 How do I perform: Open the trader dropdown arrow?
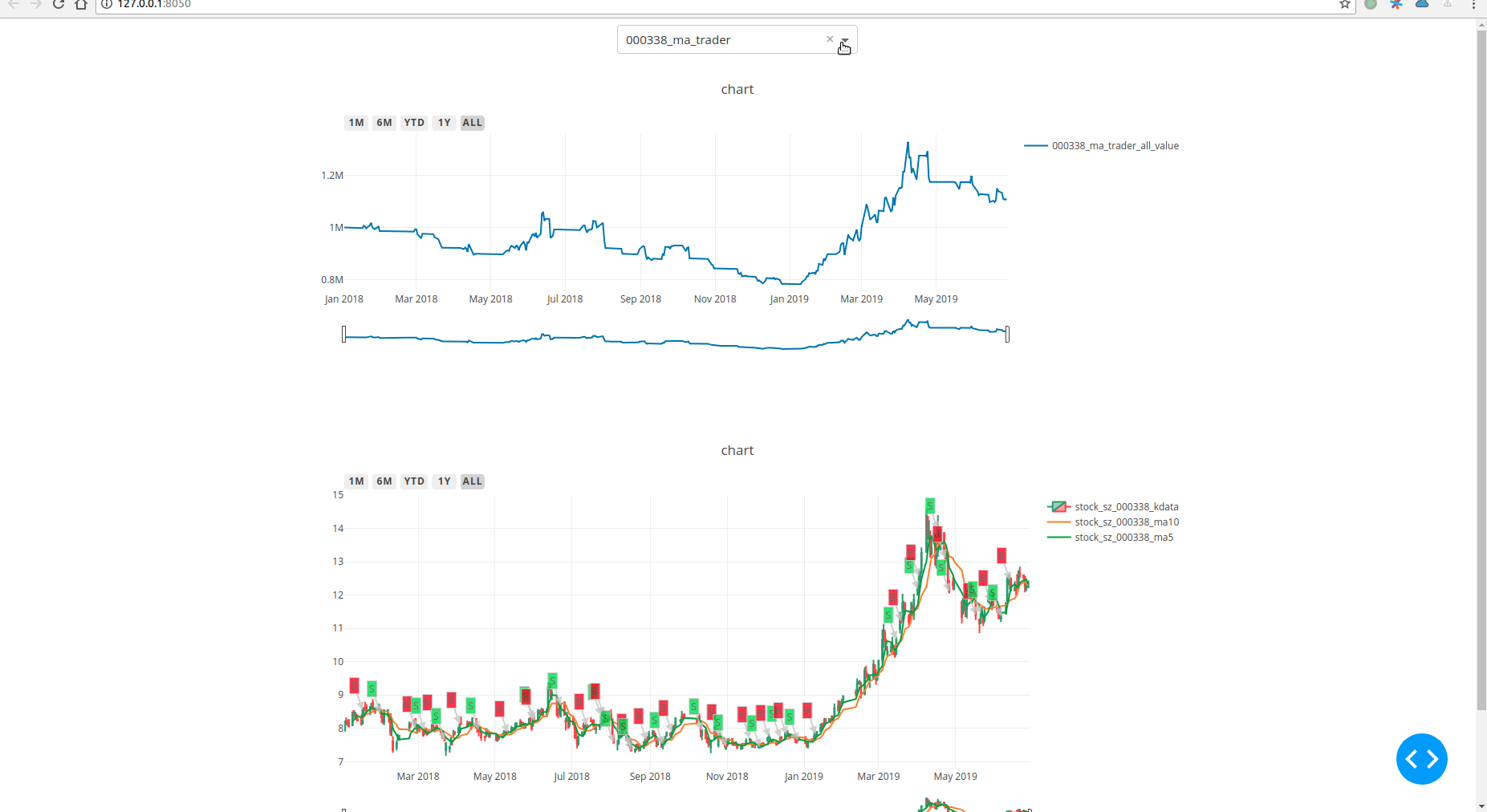(845, 40)
